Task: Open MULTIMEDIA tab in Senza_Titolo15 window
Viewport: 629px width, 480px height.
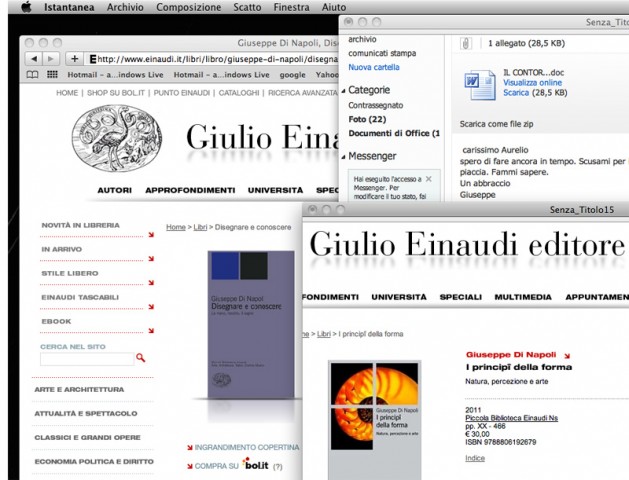Action: pos(523,297)
